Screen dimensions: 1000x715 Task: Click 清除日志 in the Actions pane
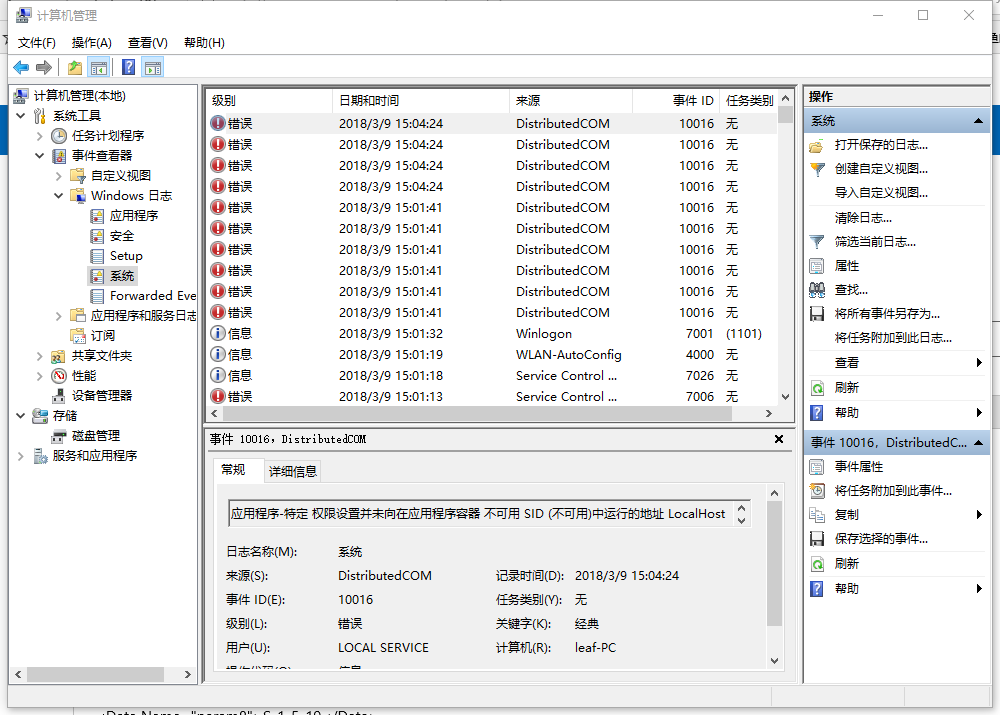(862, 217)
